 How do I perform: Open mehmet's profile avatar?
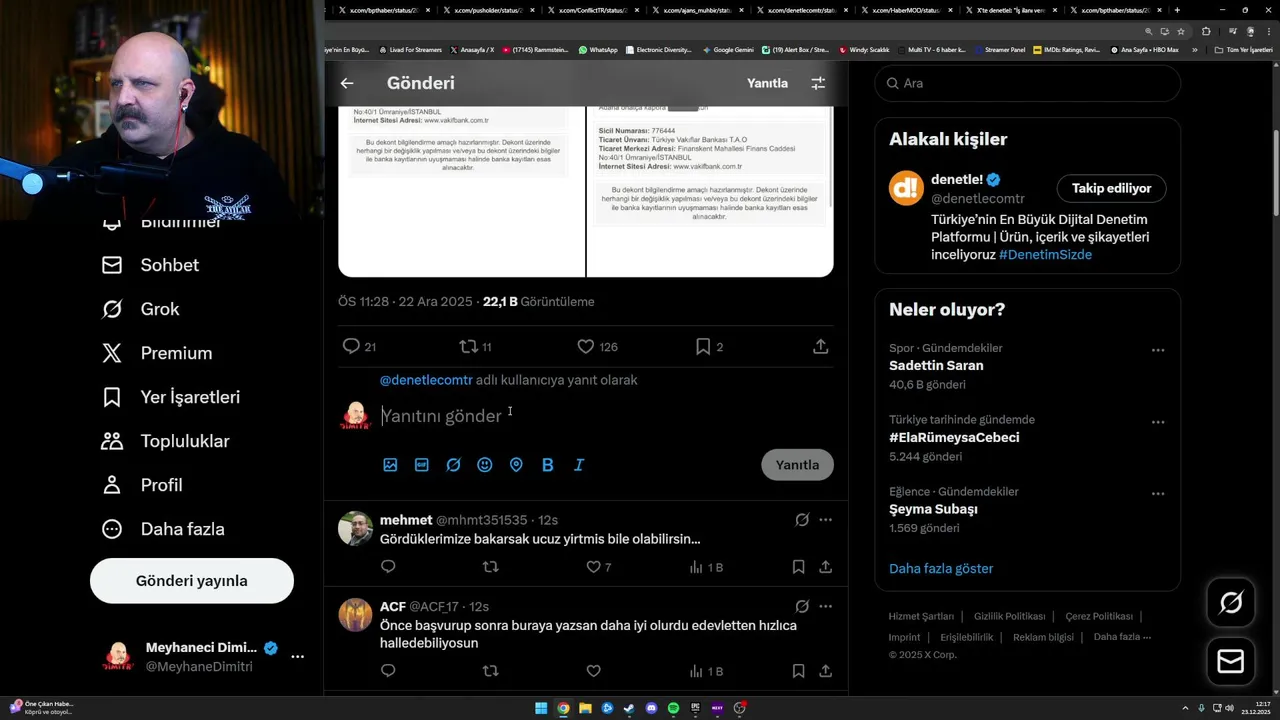pos(355,528)
